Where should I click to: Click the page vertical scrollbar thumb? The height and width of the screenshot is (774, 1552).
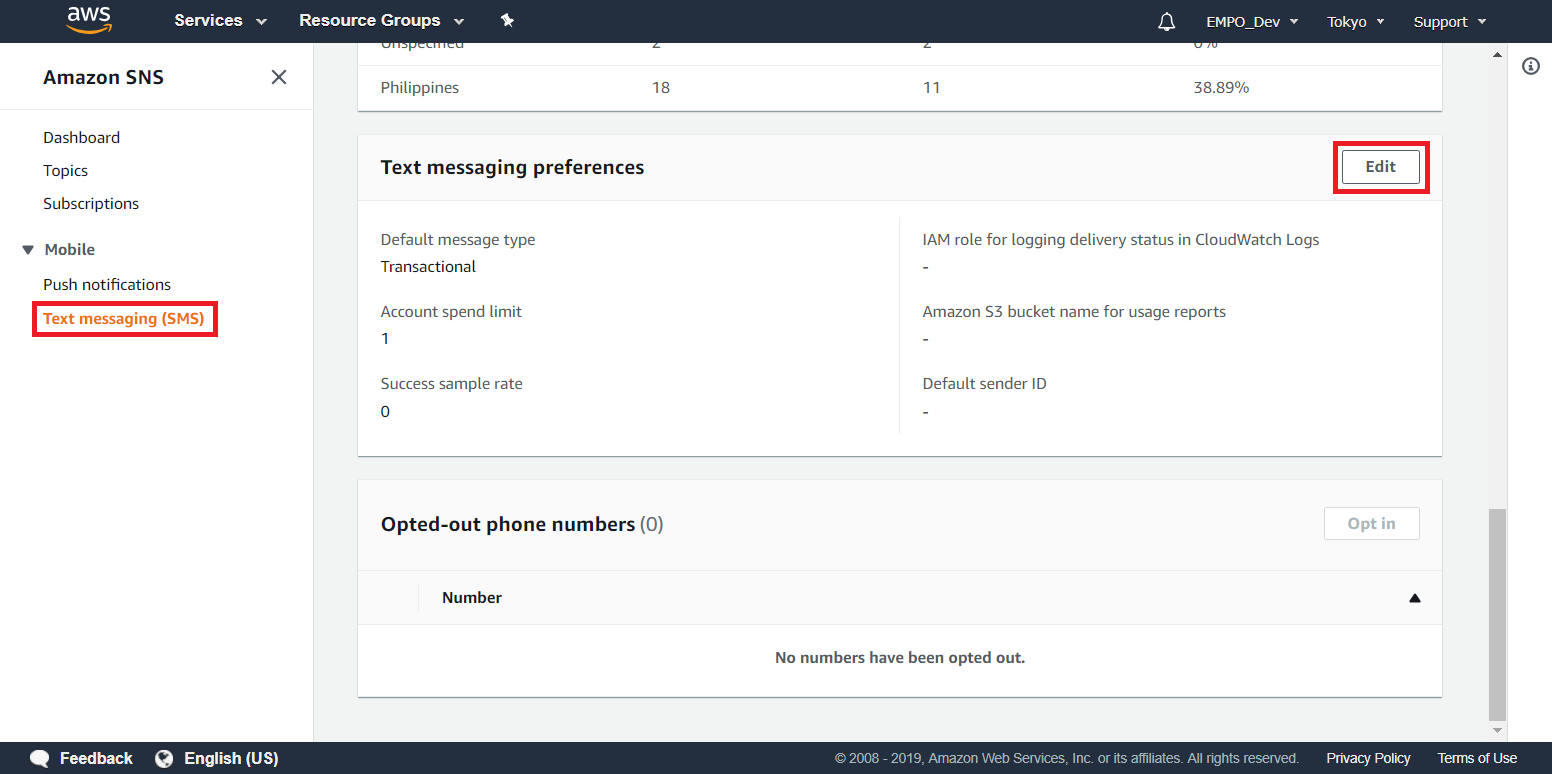click(x=1497, y=614)
